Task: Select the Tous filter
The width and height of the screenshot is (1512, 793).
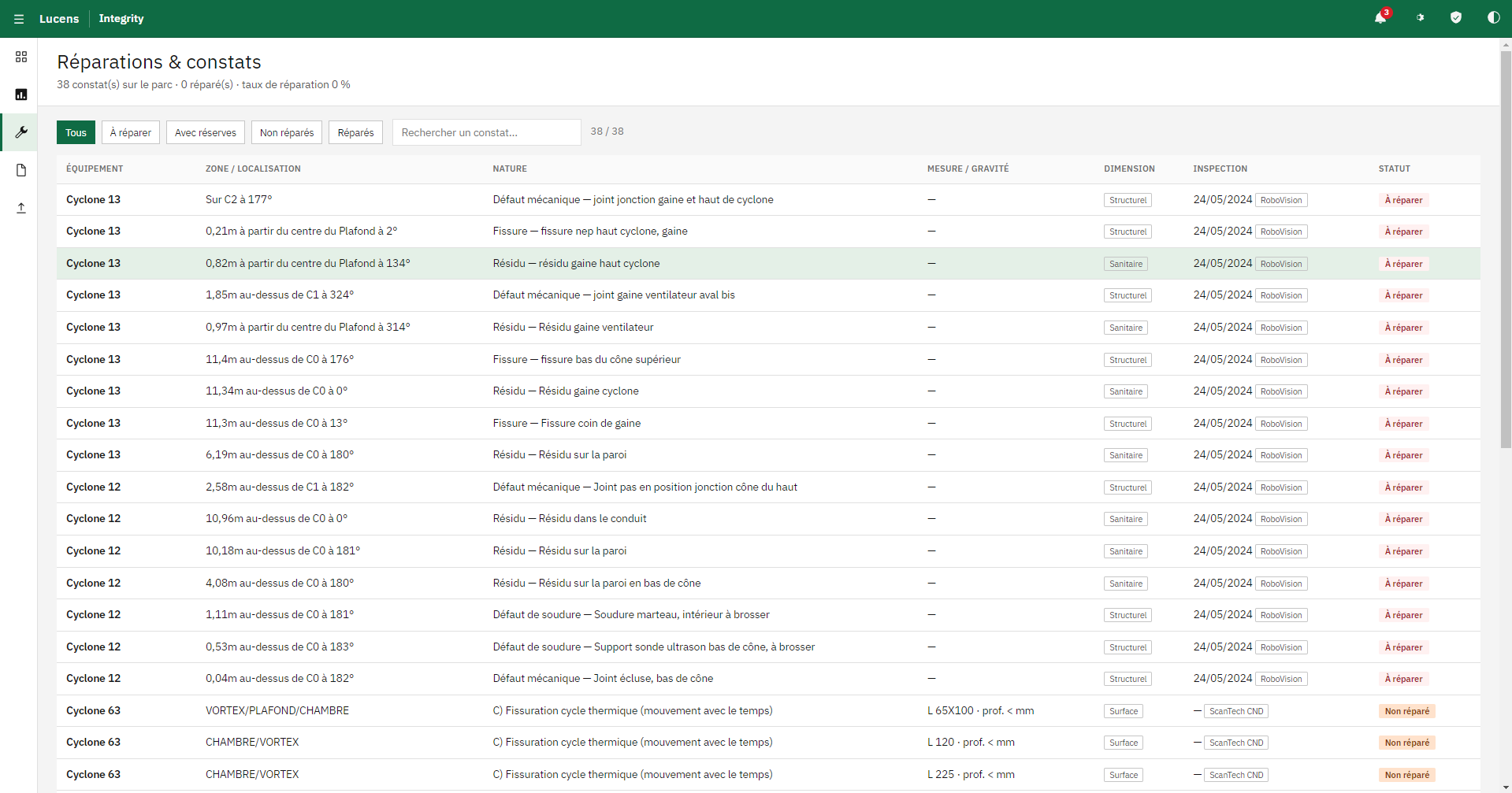Action: pos(76,132)
